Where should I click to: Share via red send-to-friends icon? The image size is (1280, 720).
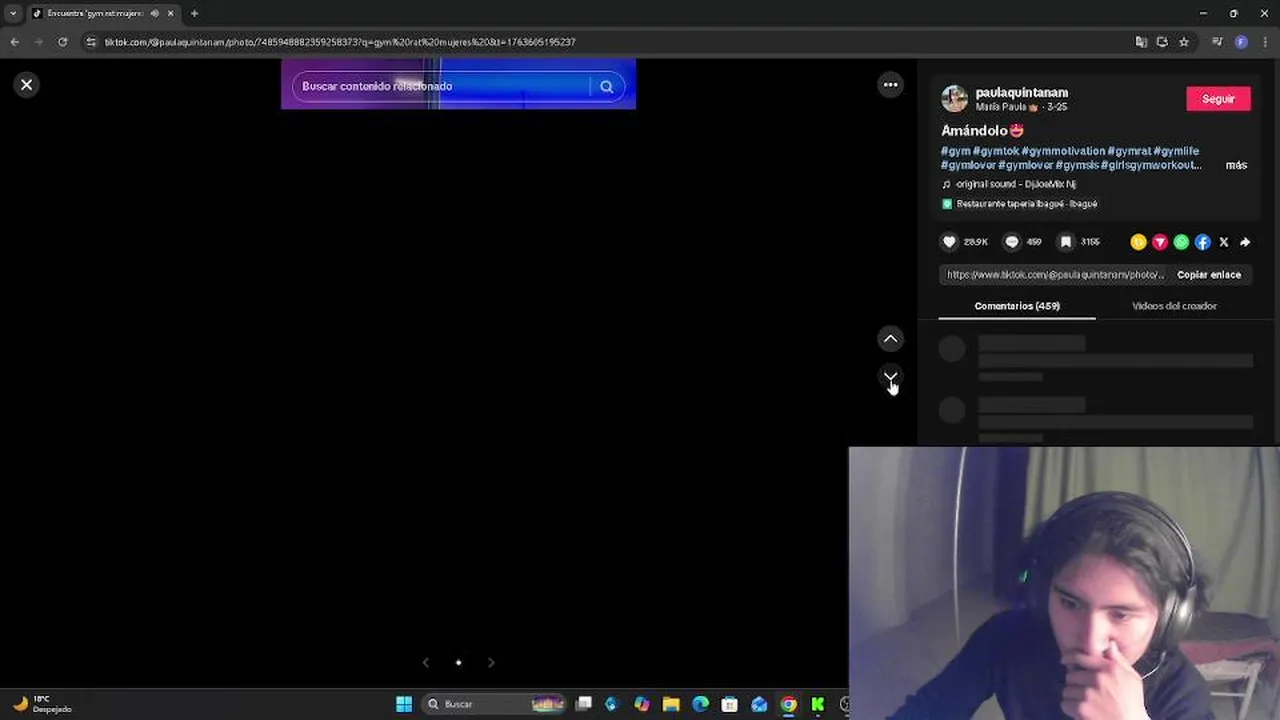[x=1160, y=242]
